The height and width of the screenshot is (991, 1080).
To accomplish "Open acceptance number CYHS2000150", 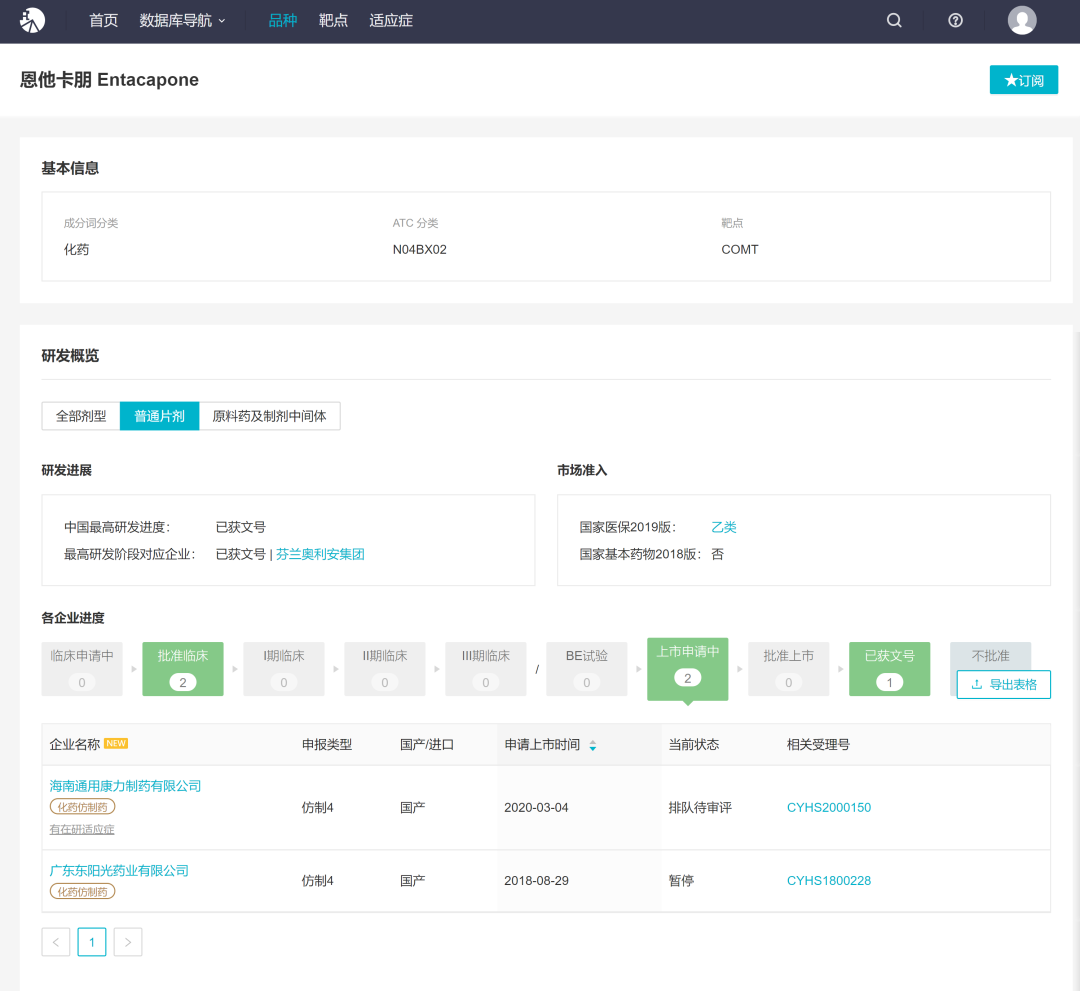I will [829, 807].
